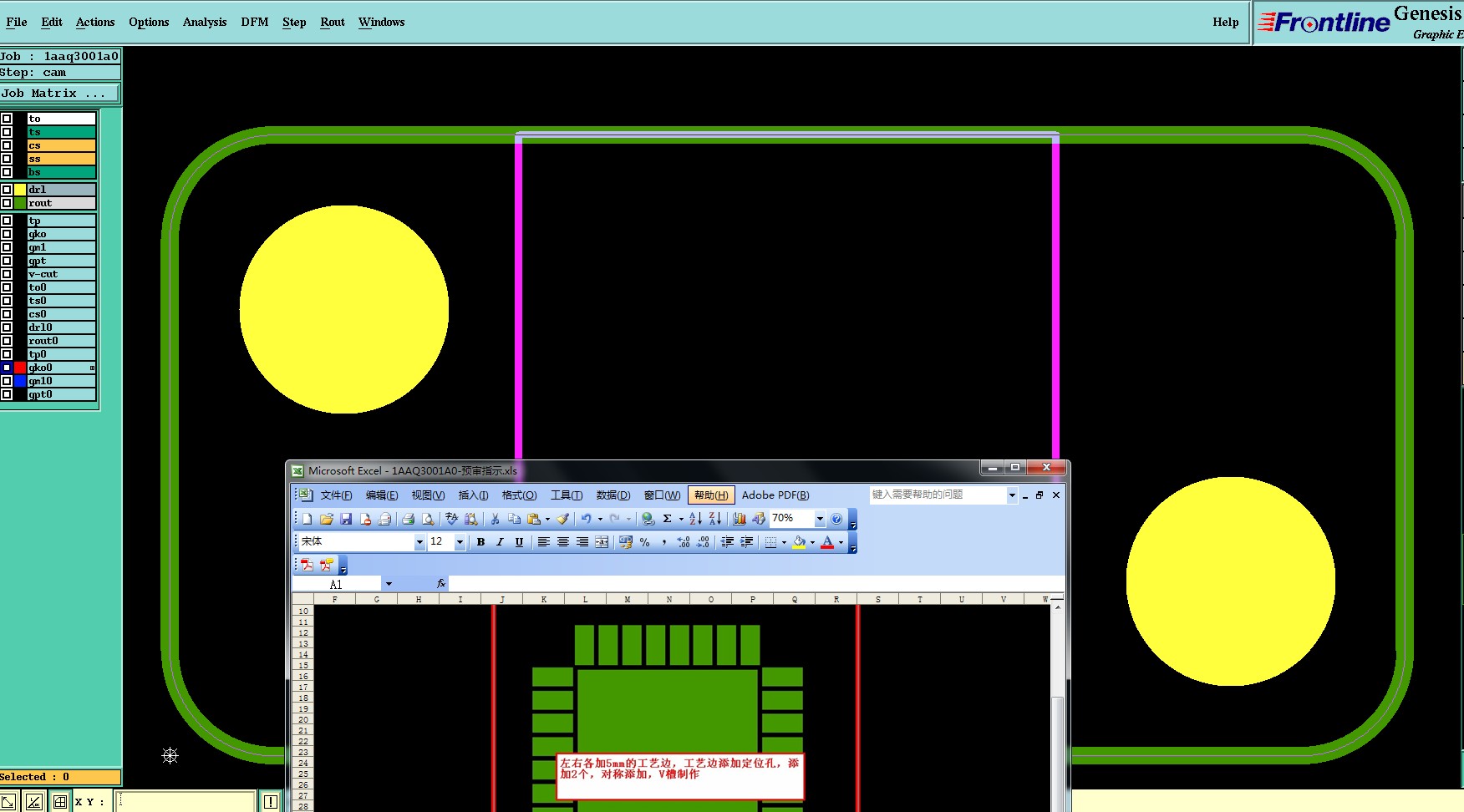Click the Print icon in Excel toolbar
Image resolution: width=1464 pixels, height=812 pixels.
tap(408, 519)
